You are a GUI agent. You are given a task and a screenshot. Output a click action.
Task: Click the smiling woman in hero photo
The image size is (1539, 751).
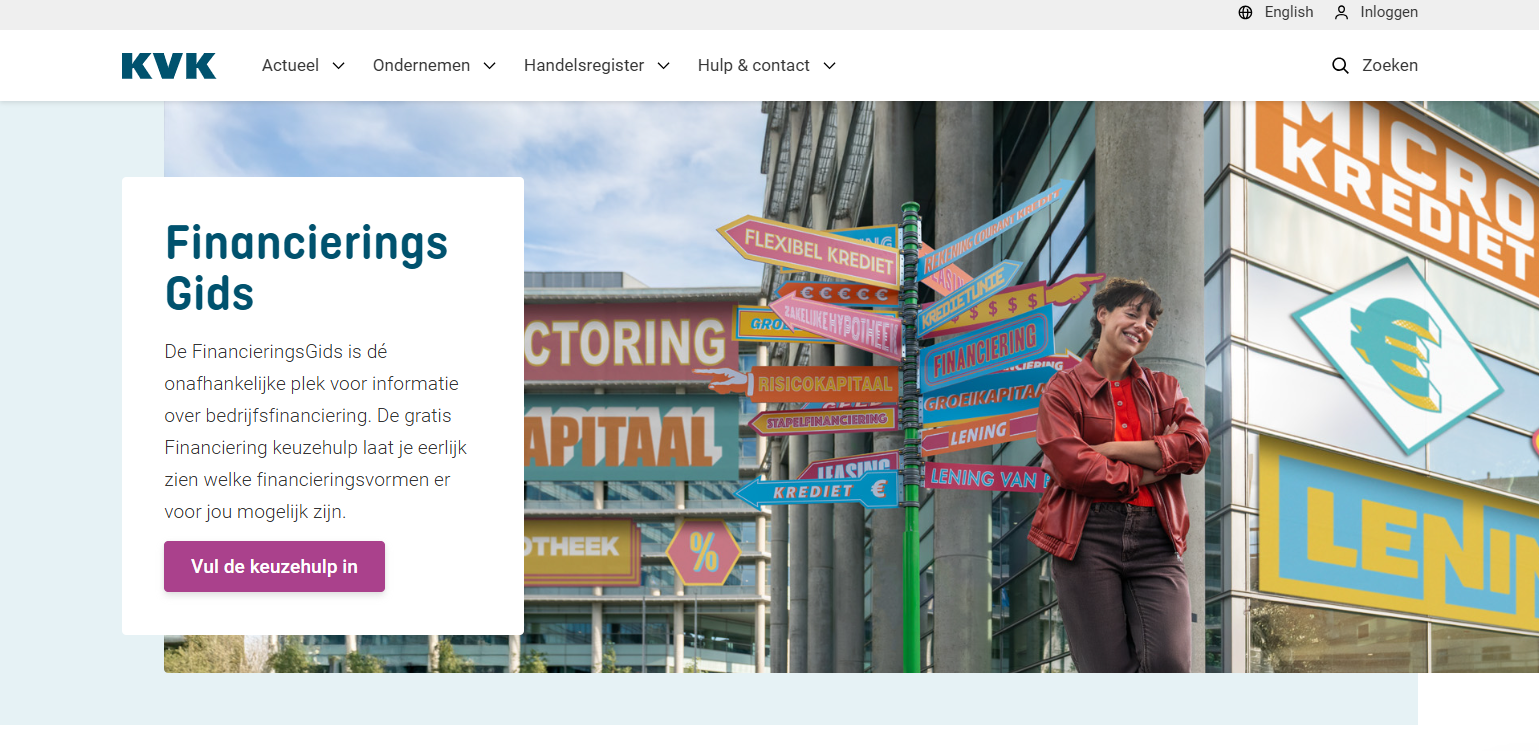pos(1118,476)
